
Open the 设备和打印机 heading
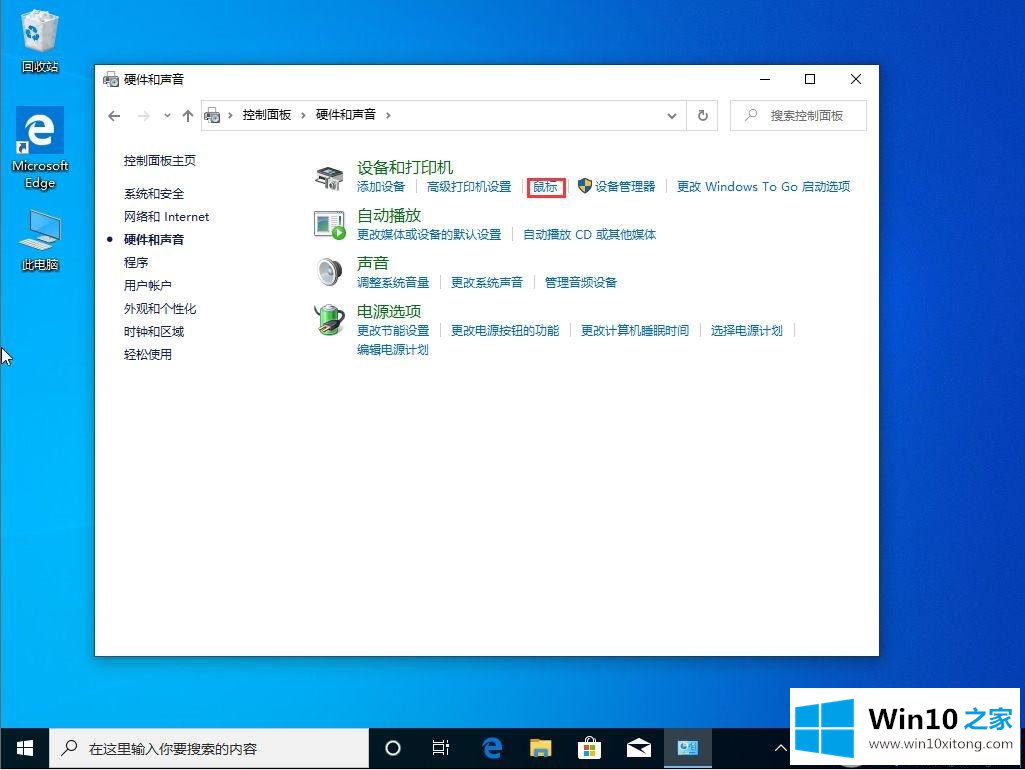(405, 167)
